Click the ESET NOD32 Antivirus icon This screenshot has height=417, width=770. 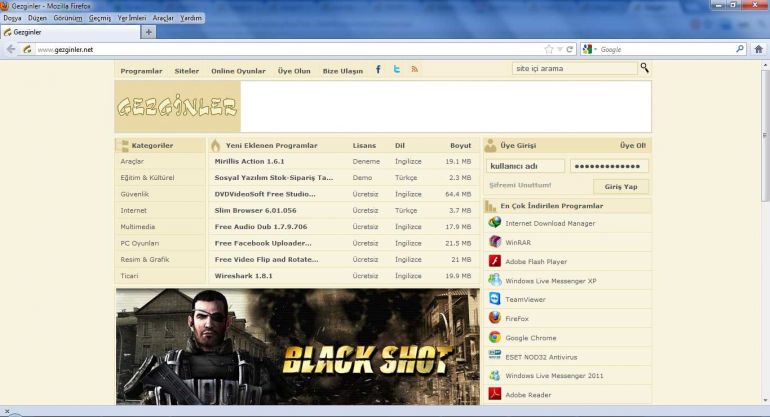495,356
